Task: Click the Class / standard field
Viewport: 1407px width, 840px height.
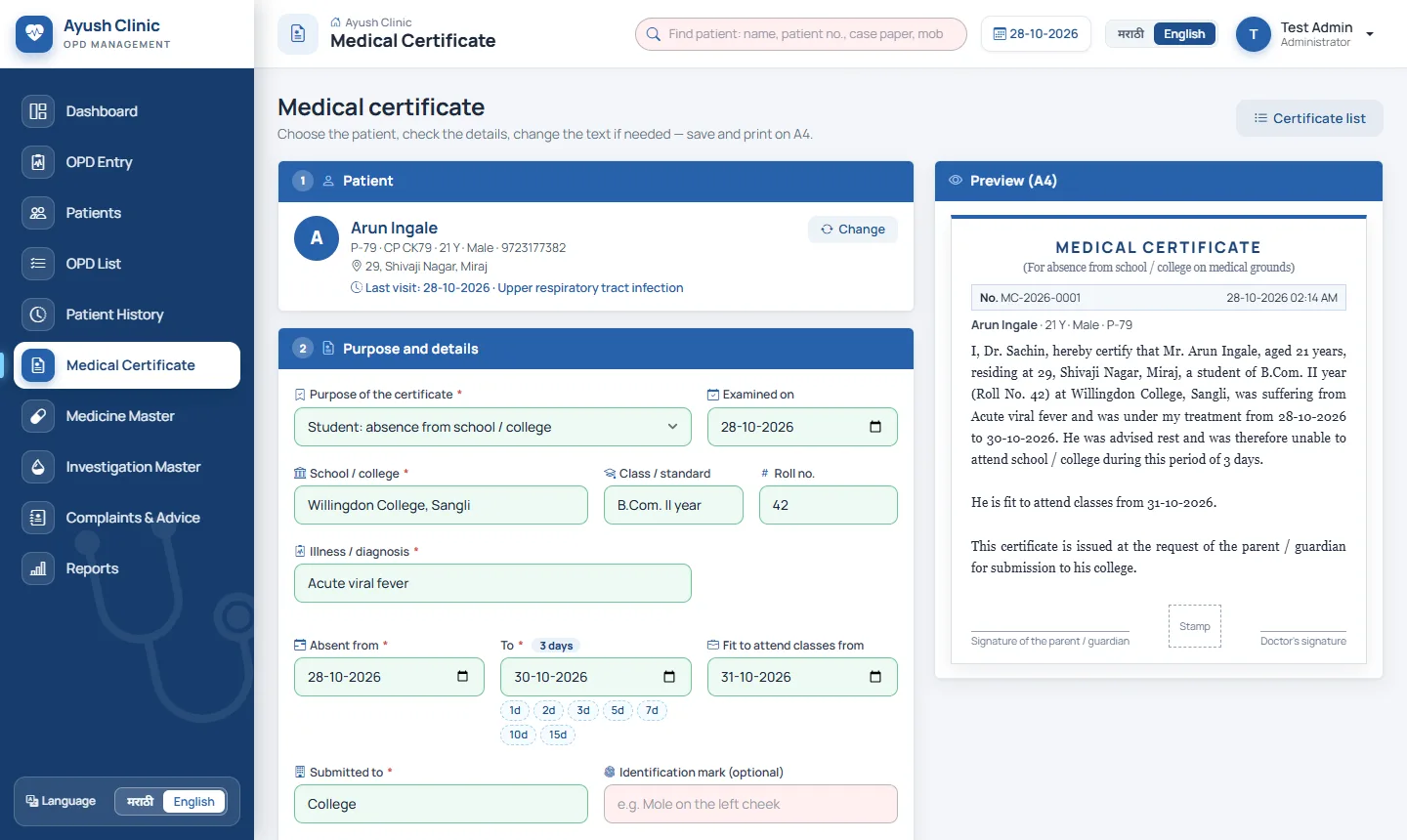Action: click(x=673, y=505)
